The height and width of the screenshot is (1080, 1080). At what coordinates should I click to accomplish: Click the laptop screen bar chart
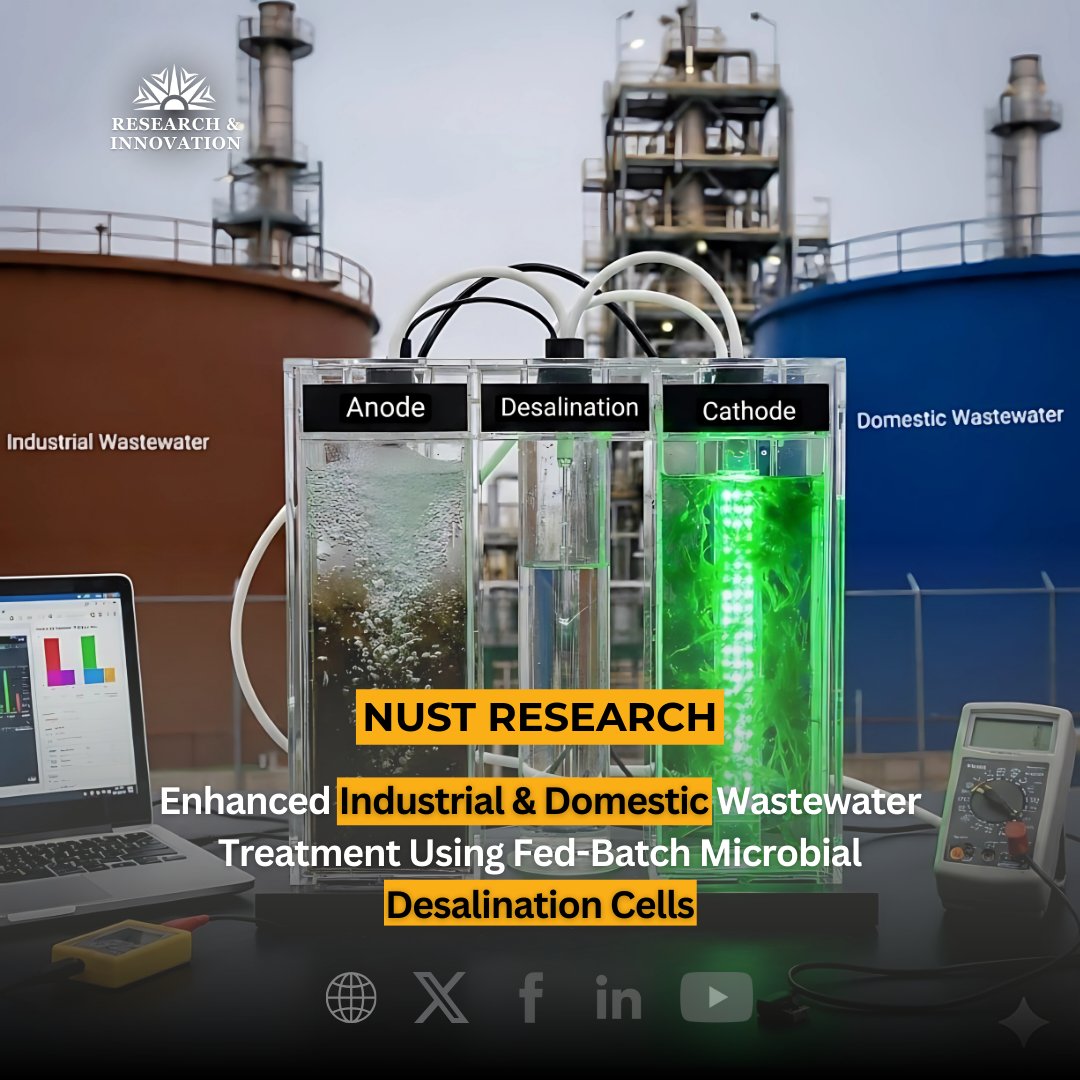tap(79, 661)
